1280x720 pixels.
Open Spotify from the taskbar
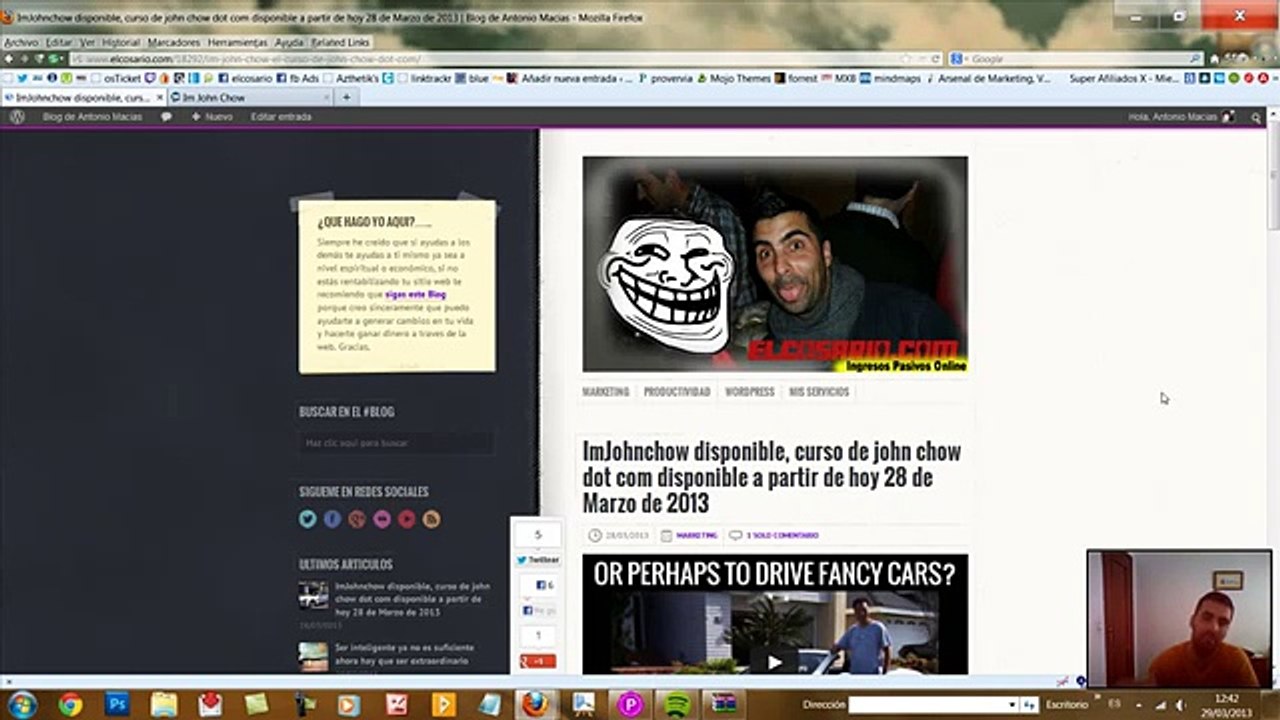677,704
